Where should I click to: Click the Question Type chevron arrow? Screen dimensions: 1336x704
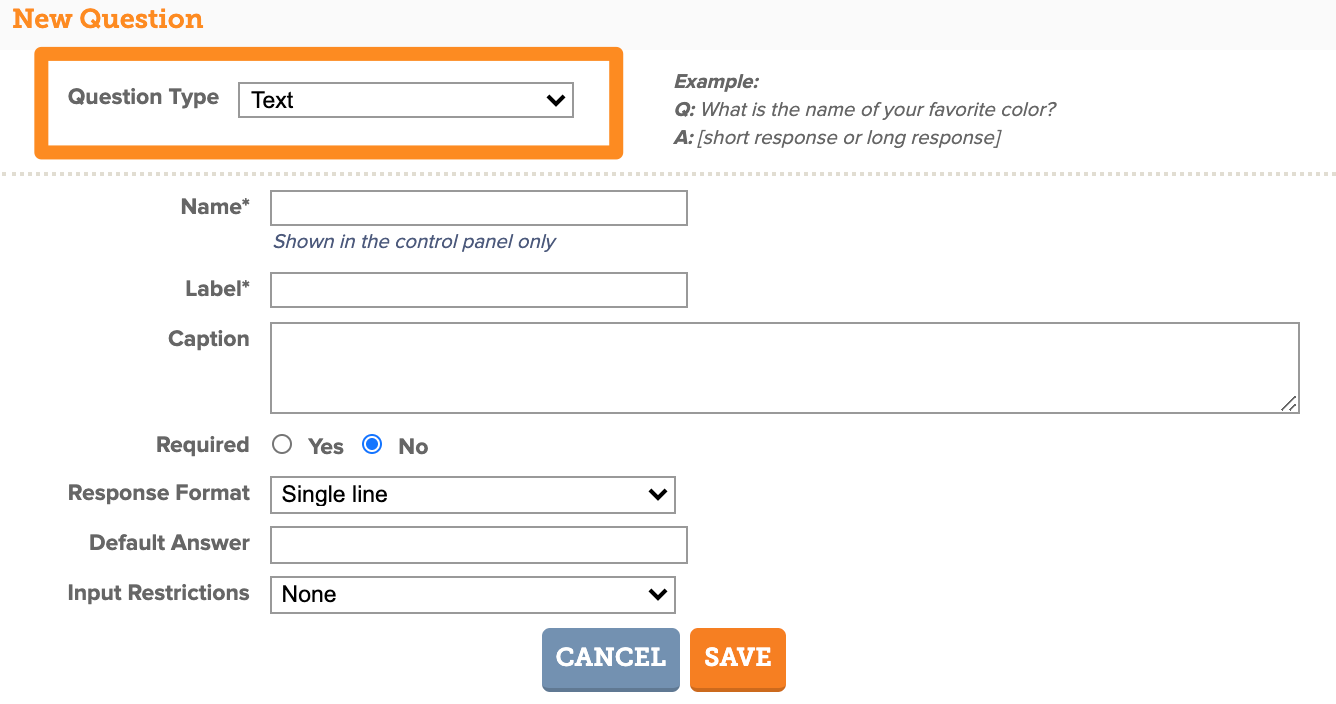click(x=556, y=100)
